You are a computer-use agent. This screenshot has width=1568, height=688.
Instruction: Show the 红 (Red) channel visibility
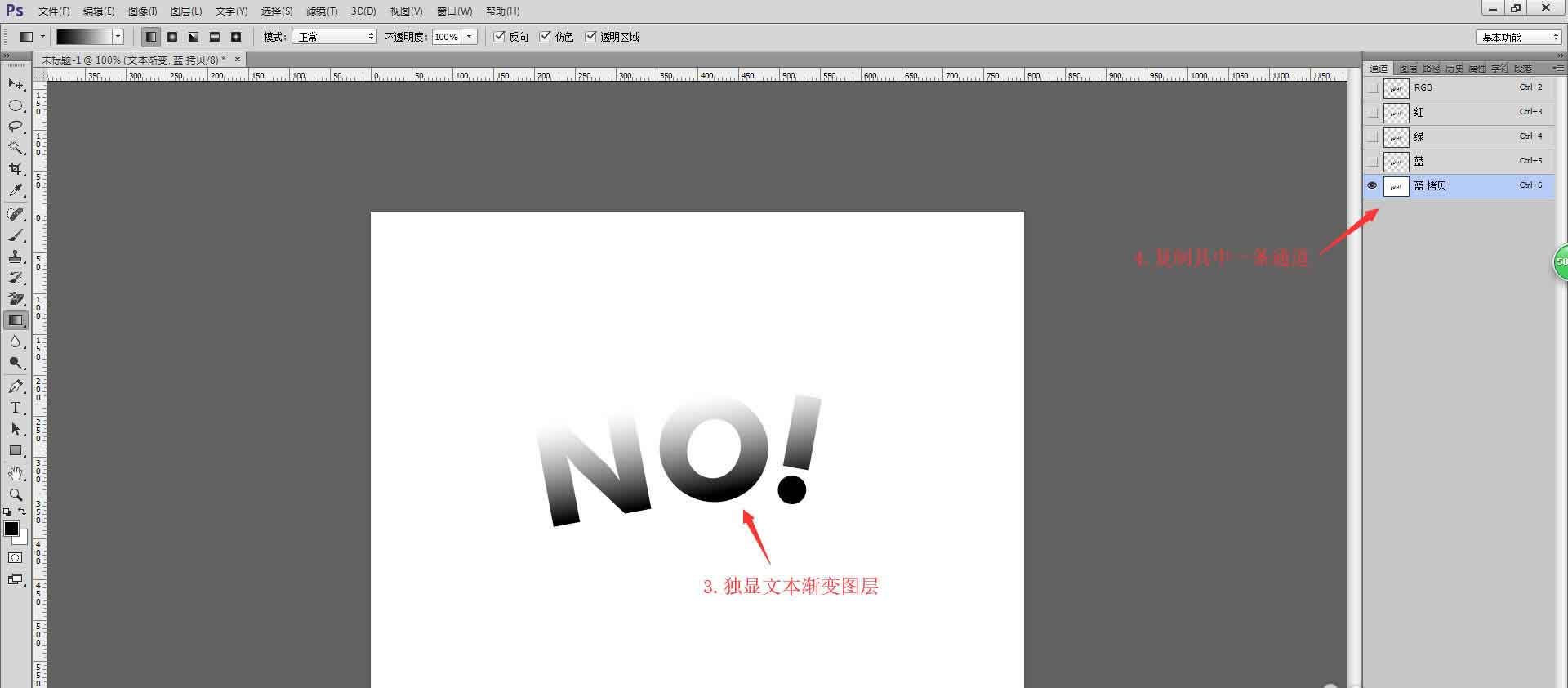click(1373, 112)
